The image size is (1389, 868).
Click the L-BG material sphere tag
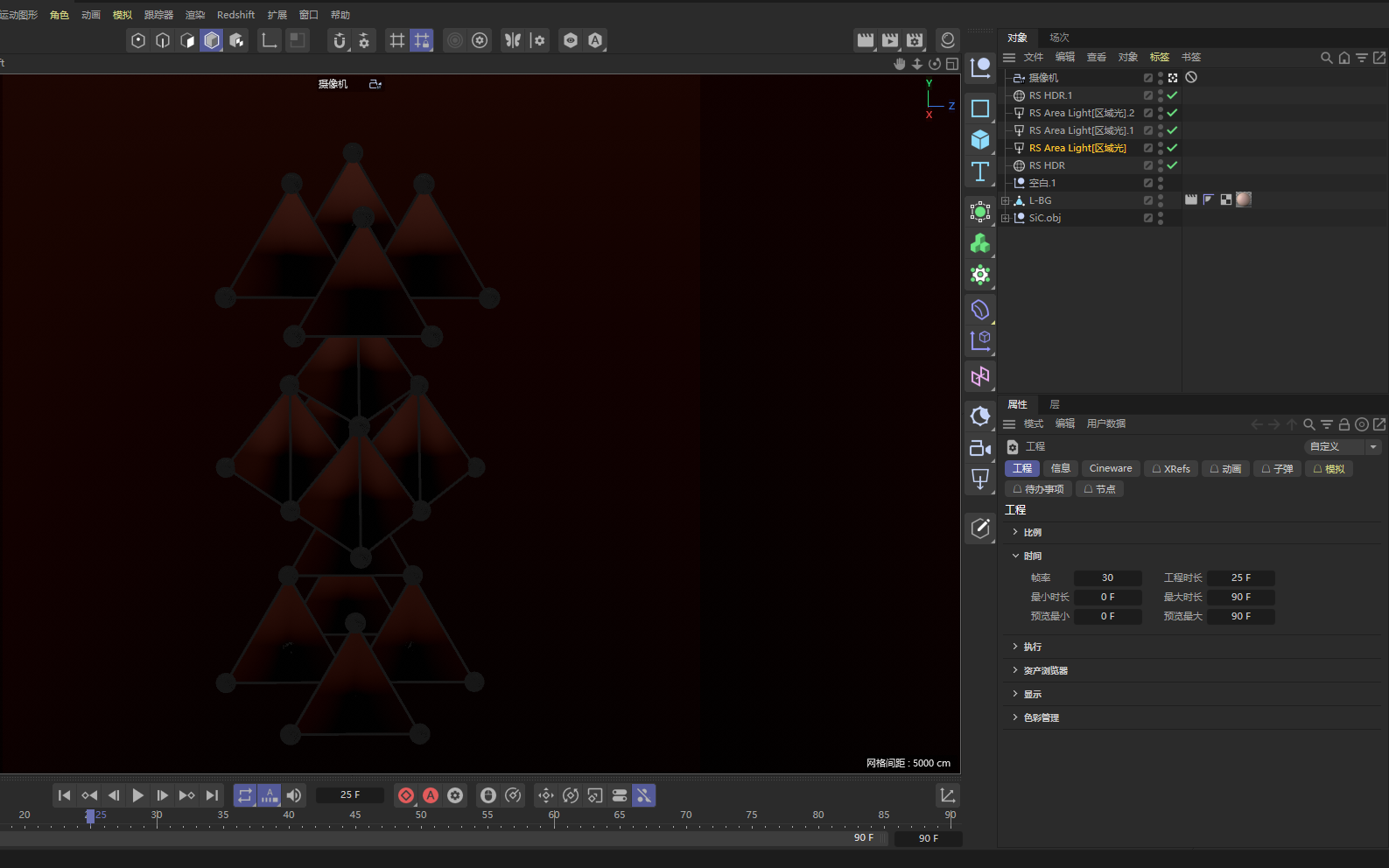point(1244,199)
